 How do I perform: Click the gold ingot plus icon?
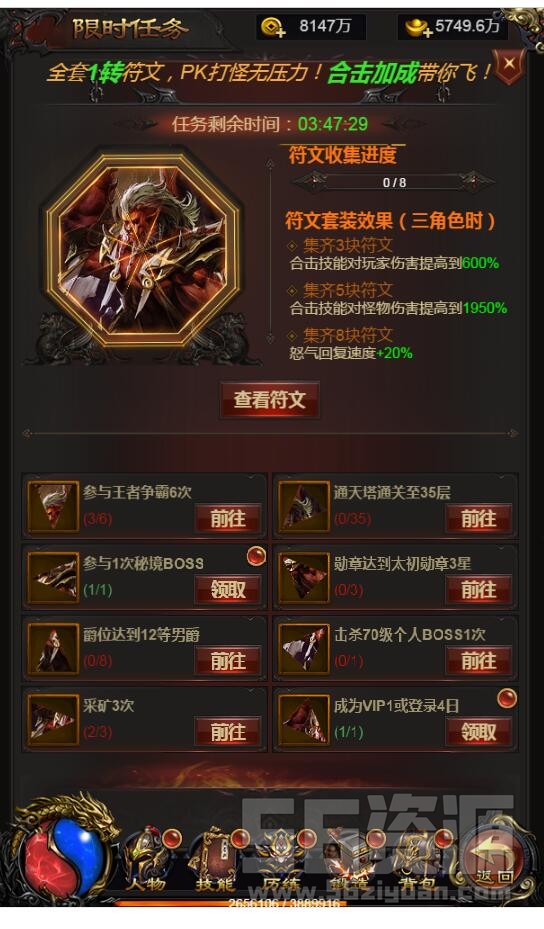[x=418, y=27]
